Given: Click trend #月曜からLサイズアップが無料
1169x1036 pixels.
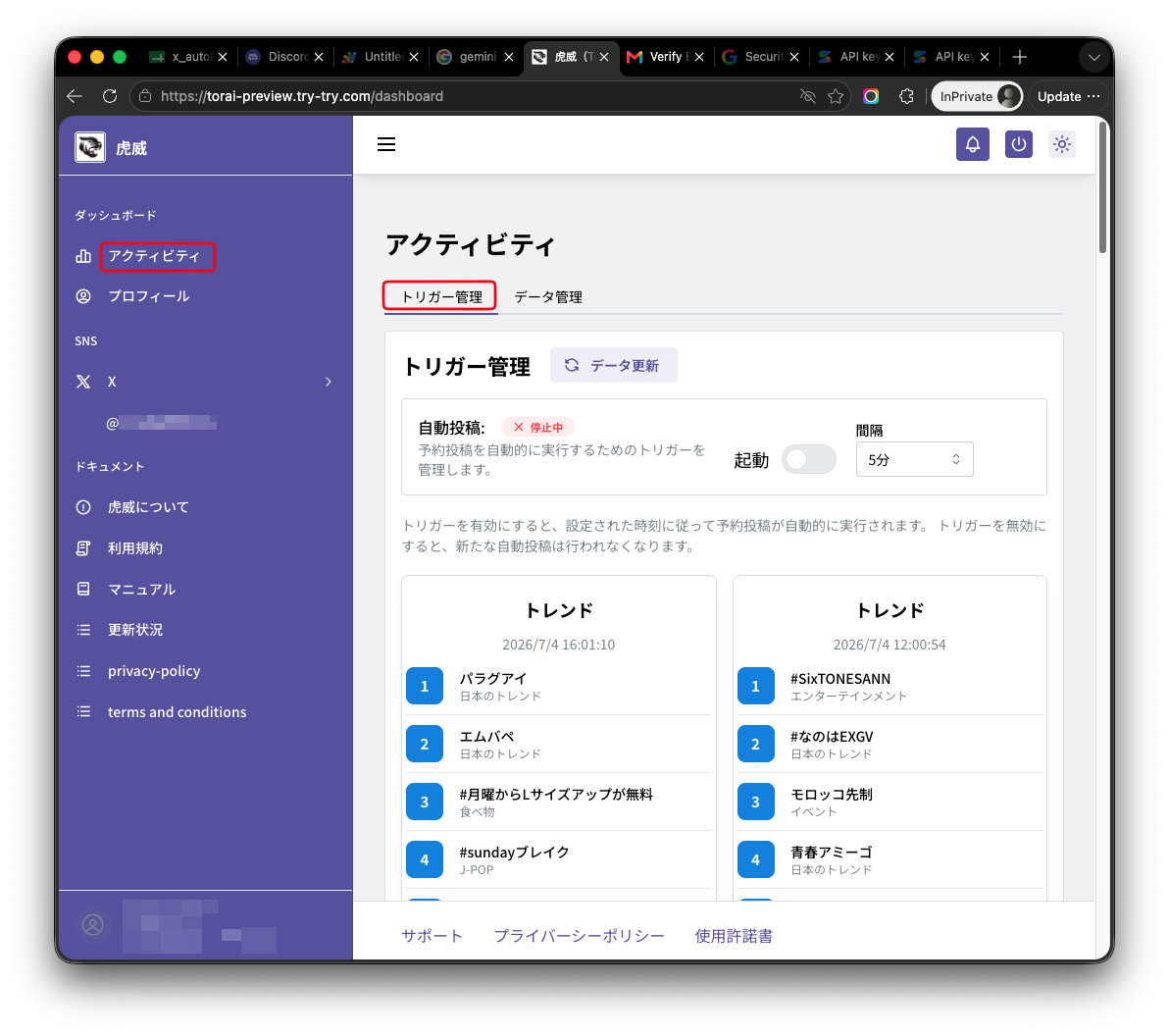Looking at the screenshot, I should coord(558,802).
